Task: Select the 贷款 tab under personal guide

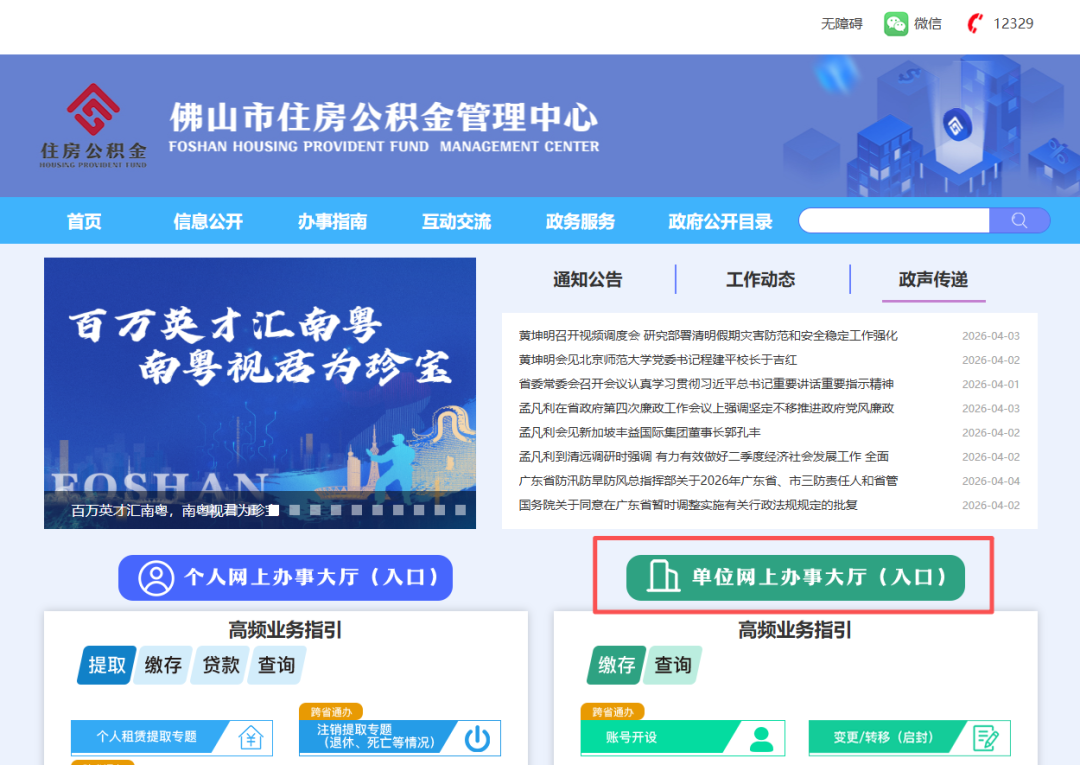Action: pyautogui.click(x=221, y=665)
